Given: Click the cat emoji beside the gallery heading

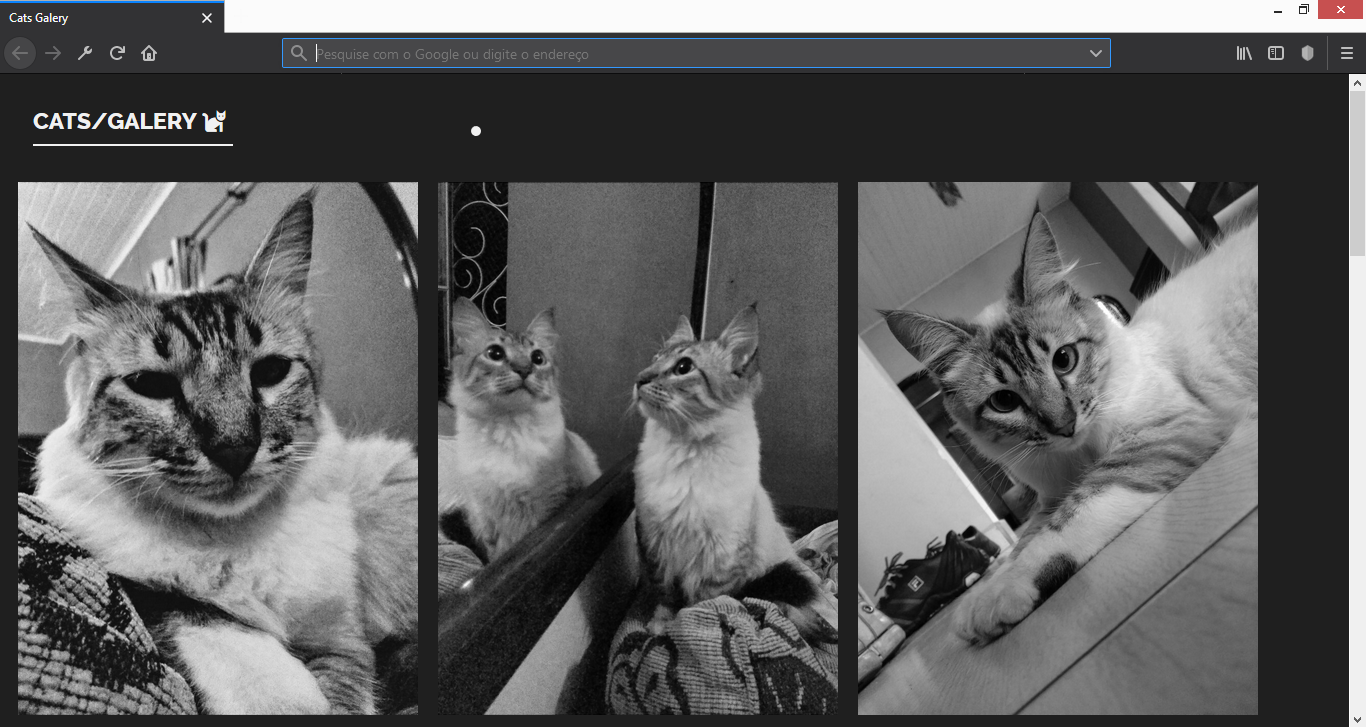Looking at the screenshot, I should (x=215, y=121).
